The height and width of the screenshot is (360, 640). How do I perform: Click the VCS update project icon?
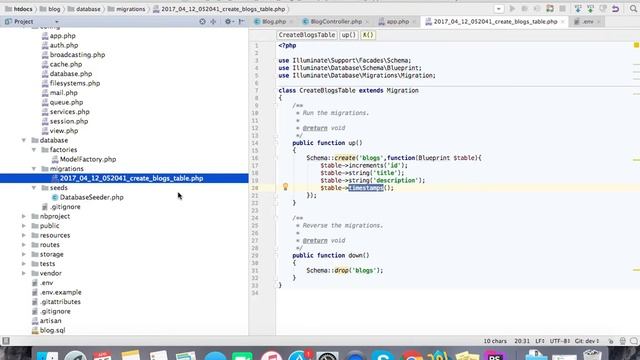578,9
